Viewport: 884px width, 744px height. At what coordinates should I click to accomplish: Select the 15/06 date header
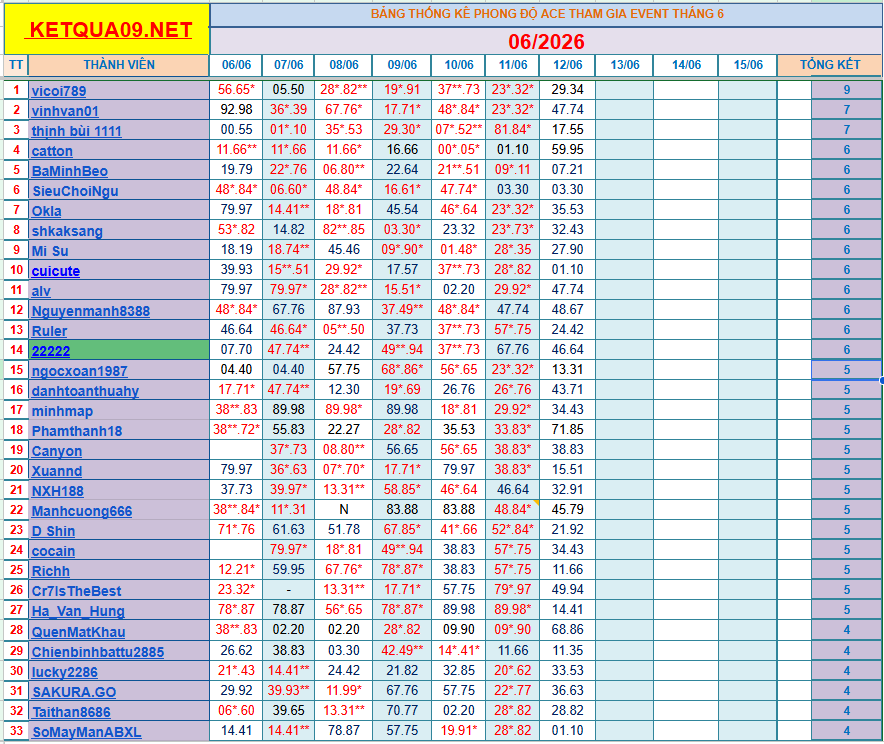point(748,65)
